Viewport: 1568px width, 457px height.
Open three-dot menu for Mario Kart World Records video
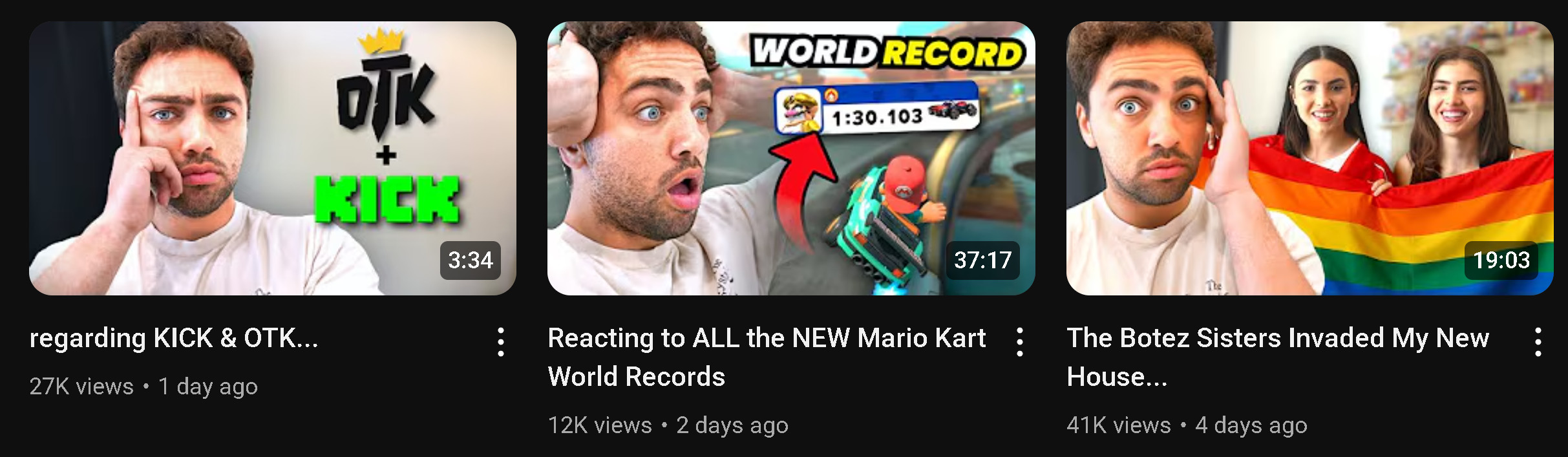(x=1019, y=342)
